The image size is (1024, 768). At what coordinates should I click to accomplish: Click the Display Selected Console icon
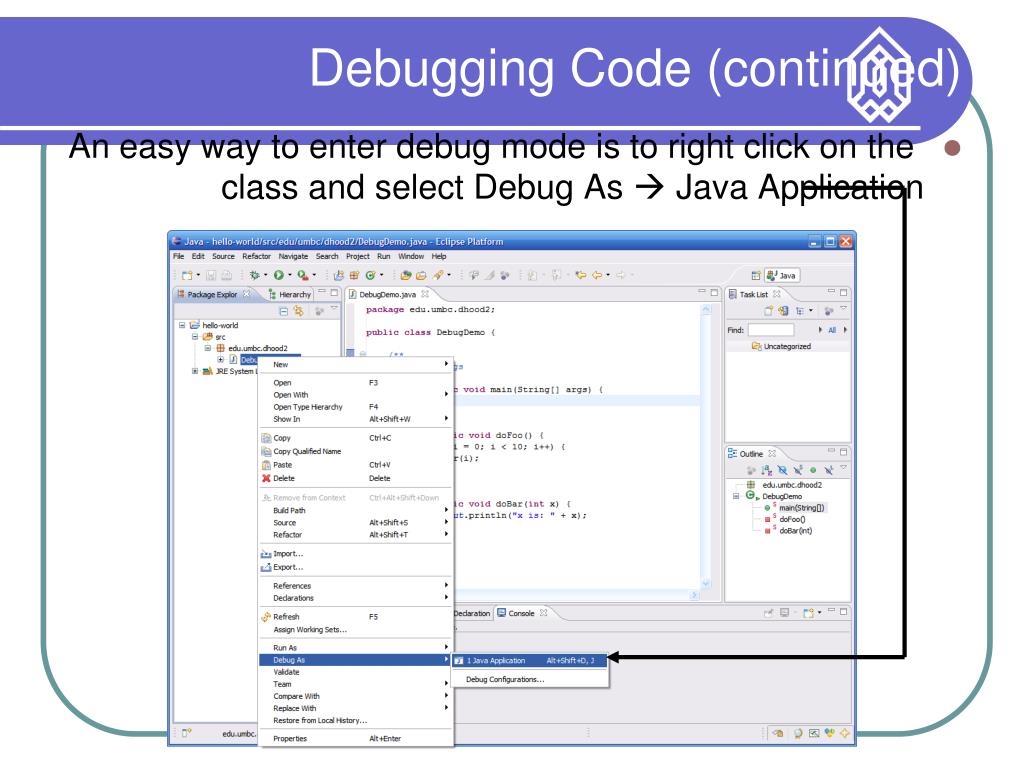pos(784,613)
